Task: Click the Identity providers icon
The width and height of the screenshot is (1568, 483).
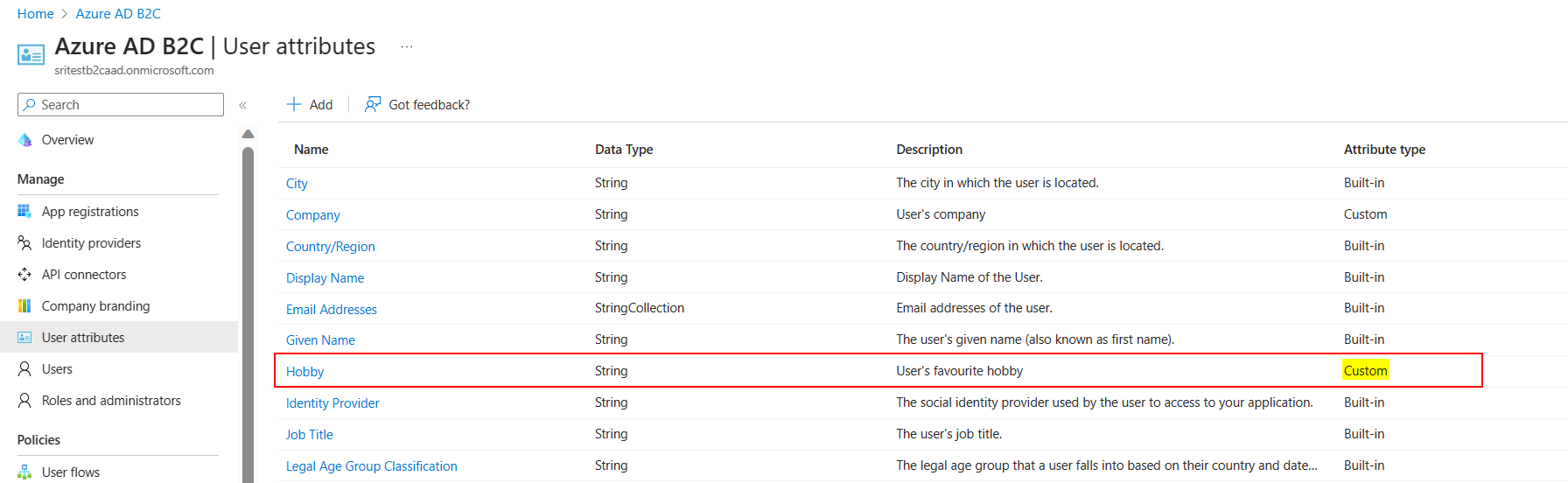Action: point(24,243)
